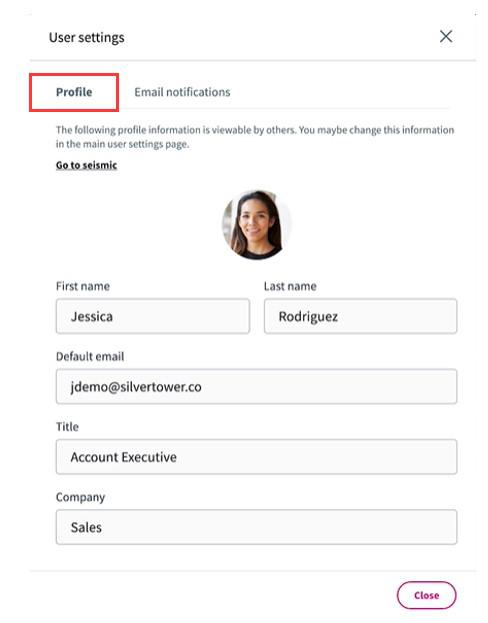Click the First name label text
Screen dimensions: 488x623
click(x=83, y=286)
